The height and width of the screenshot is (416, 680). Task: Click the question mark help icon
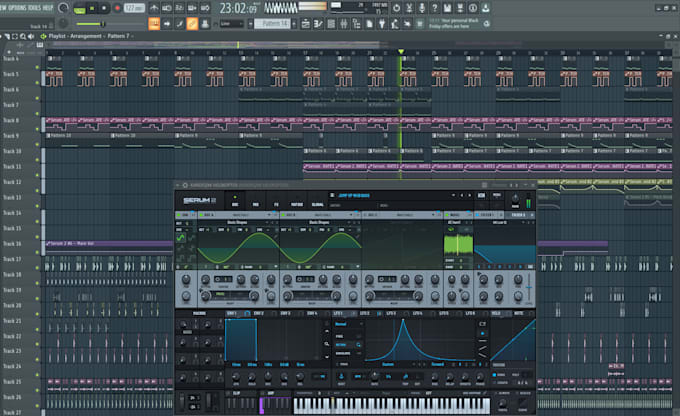point(435,8)
